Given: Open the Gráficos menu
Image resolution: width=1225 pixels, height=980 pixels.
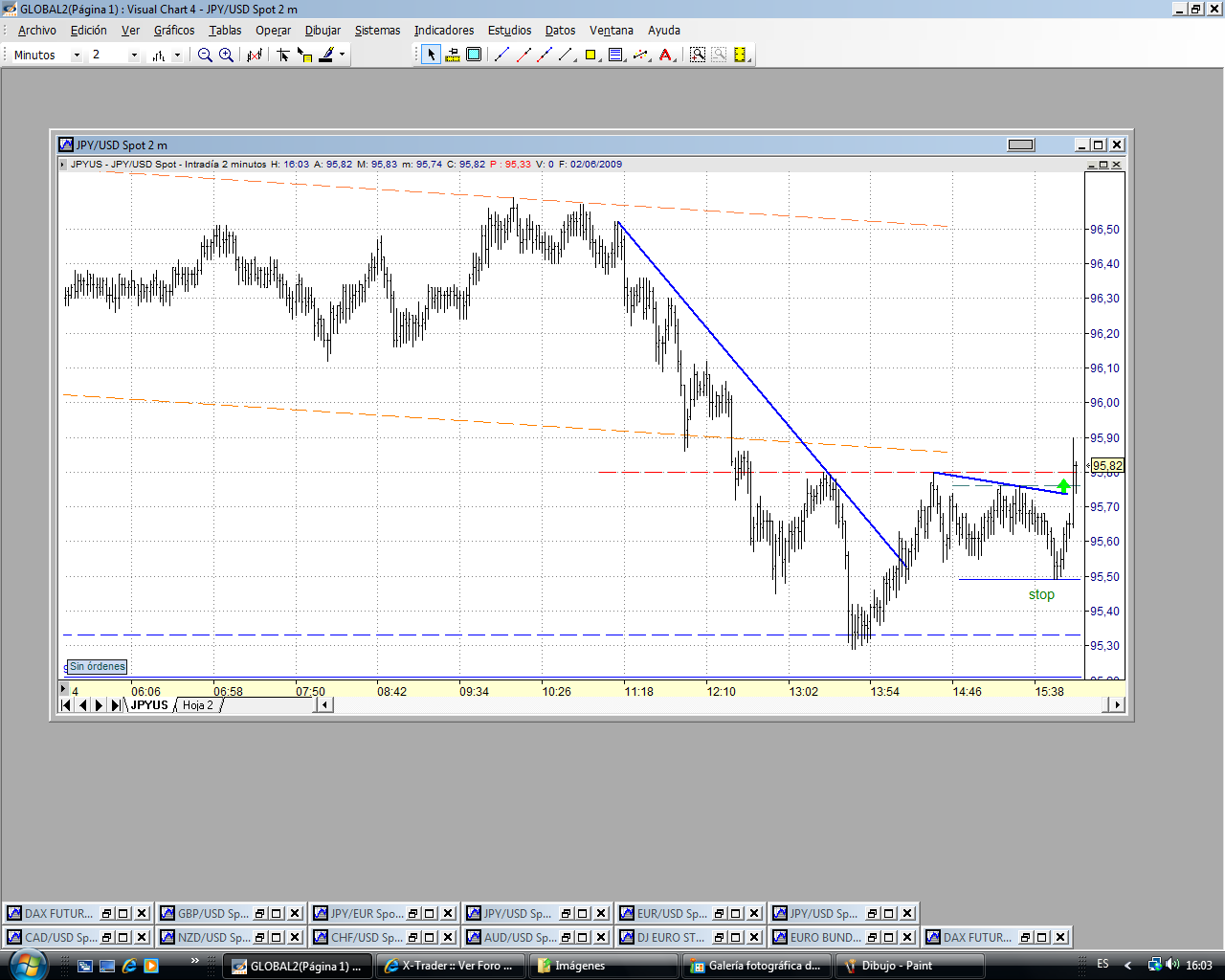Looking at the screenshot, I should tap(174, 31).
